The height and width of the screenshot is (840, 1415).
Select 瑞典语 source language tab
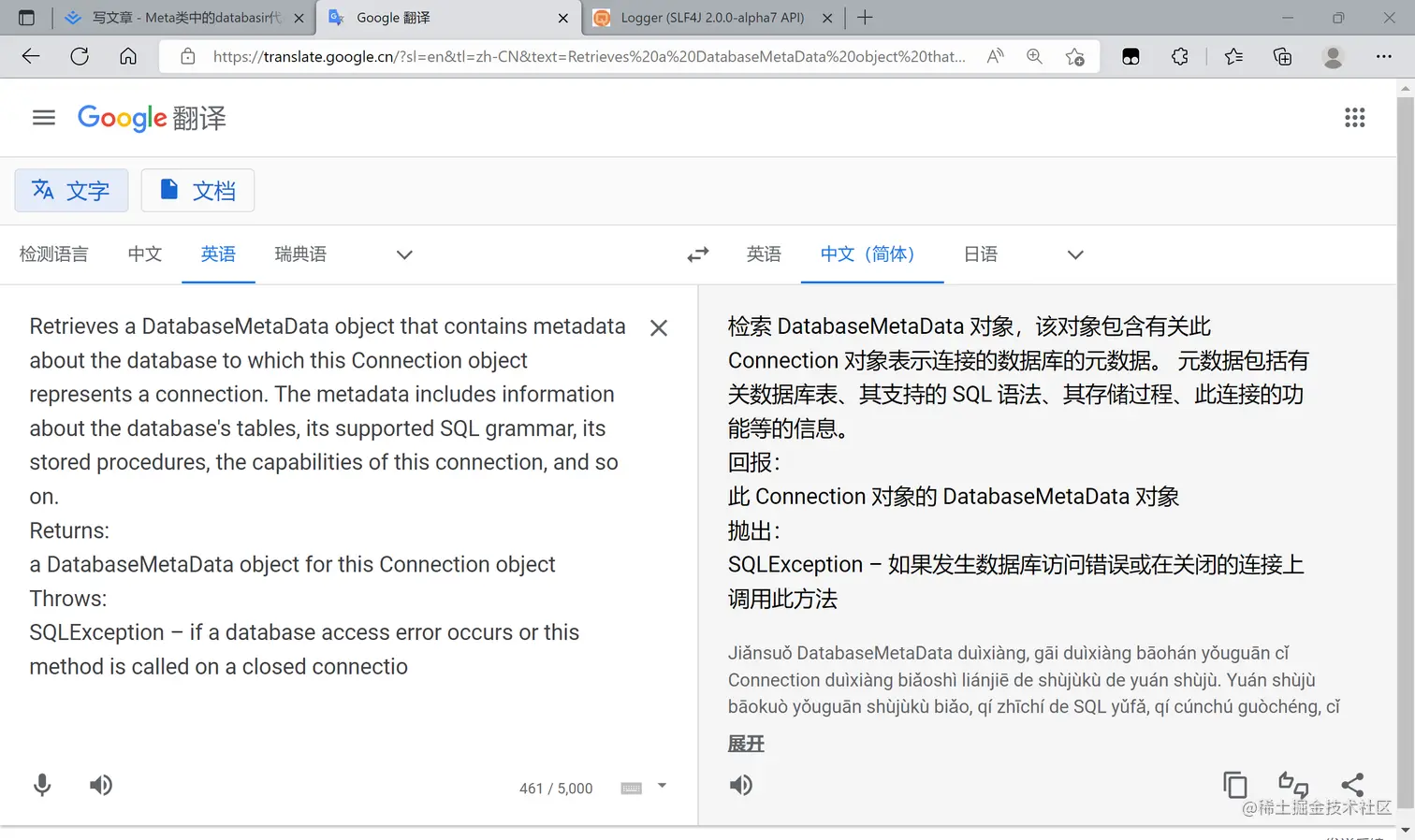(300, 254)
